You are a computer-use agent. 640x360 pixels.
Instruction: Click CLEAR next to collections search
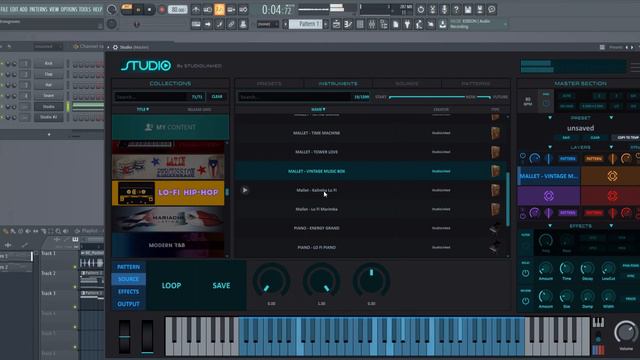tap(217, 97)
